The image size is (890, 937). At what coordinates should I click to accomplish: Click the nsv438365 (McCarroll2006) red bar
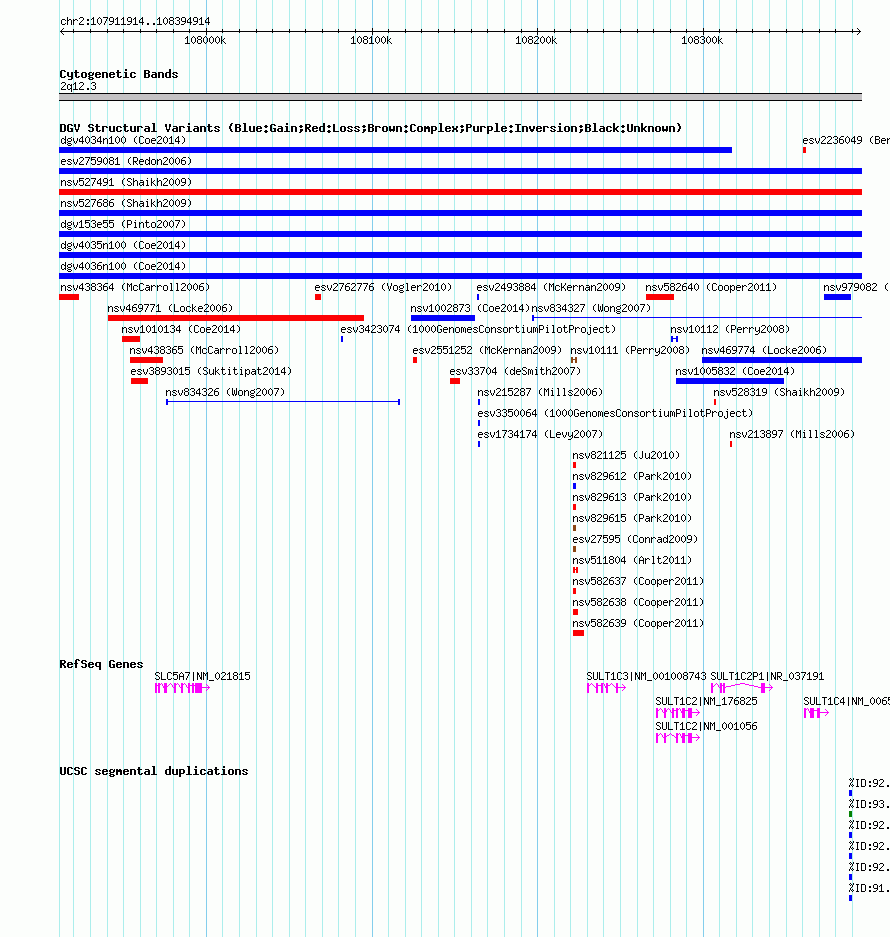[146, 360]
